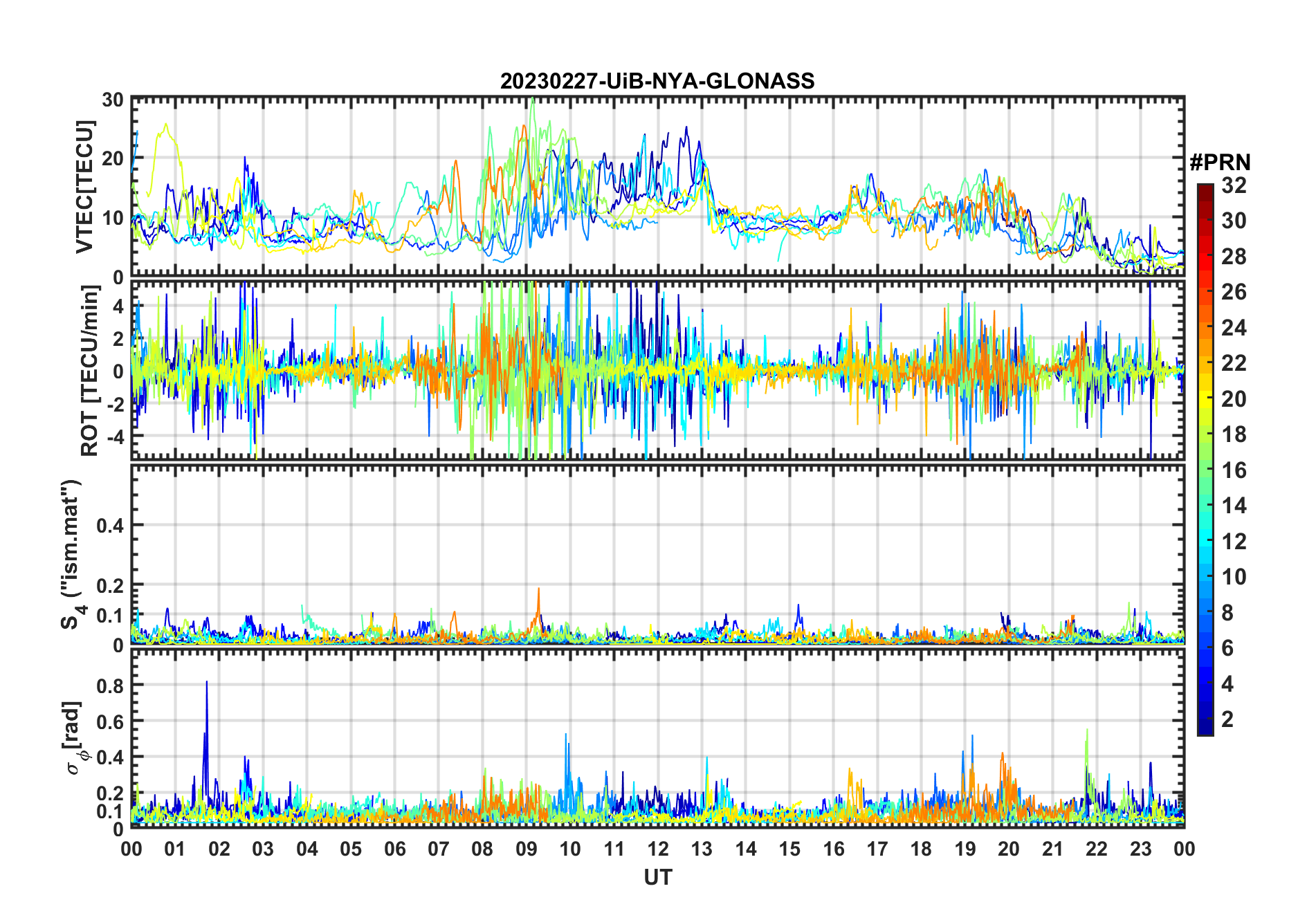Screen dimensions: 1316x920
Task: Click hour tick "13" on the UT axis
Action: 702,849
